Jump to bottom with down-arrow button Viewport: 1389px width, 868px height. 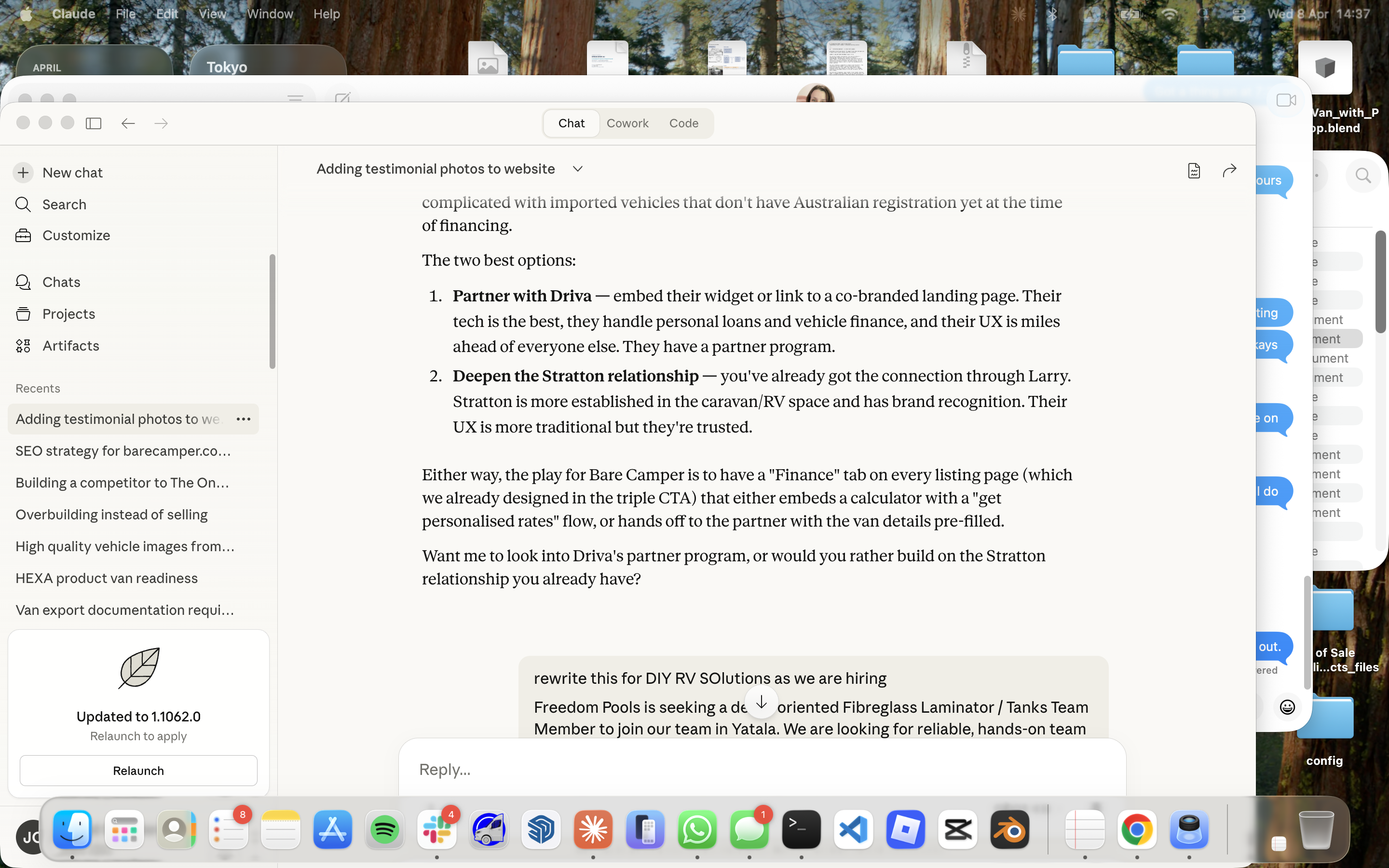click(761, 702)
